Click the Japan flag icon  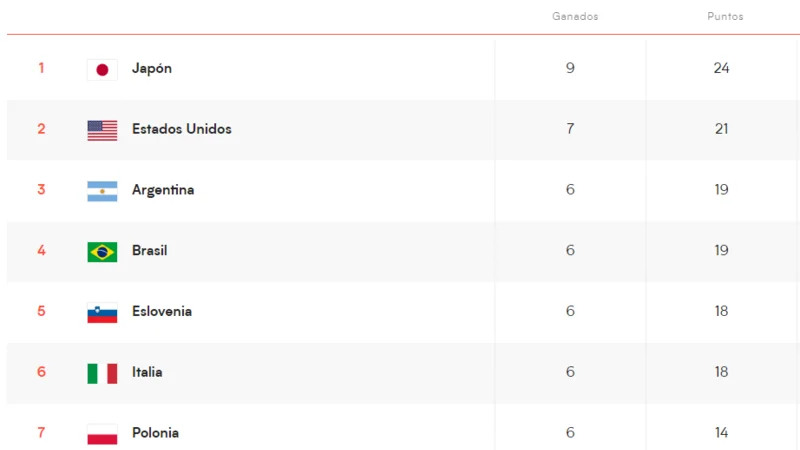(x=102, y=70)
